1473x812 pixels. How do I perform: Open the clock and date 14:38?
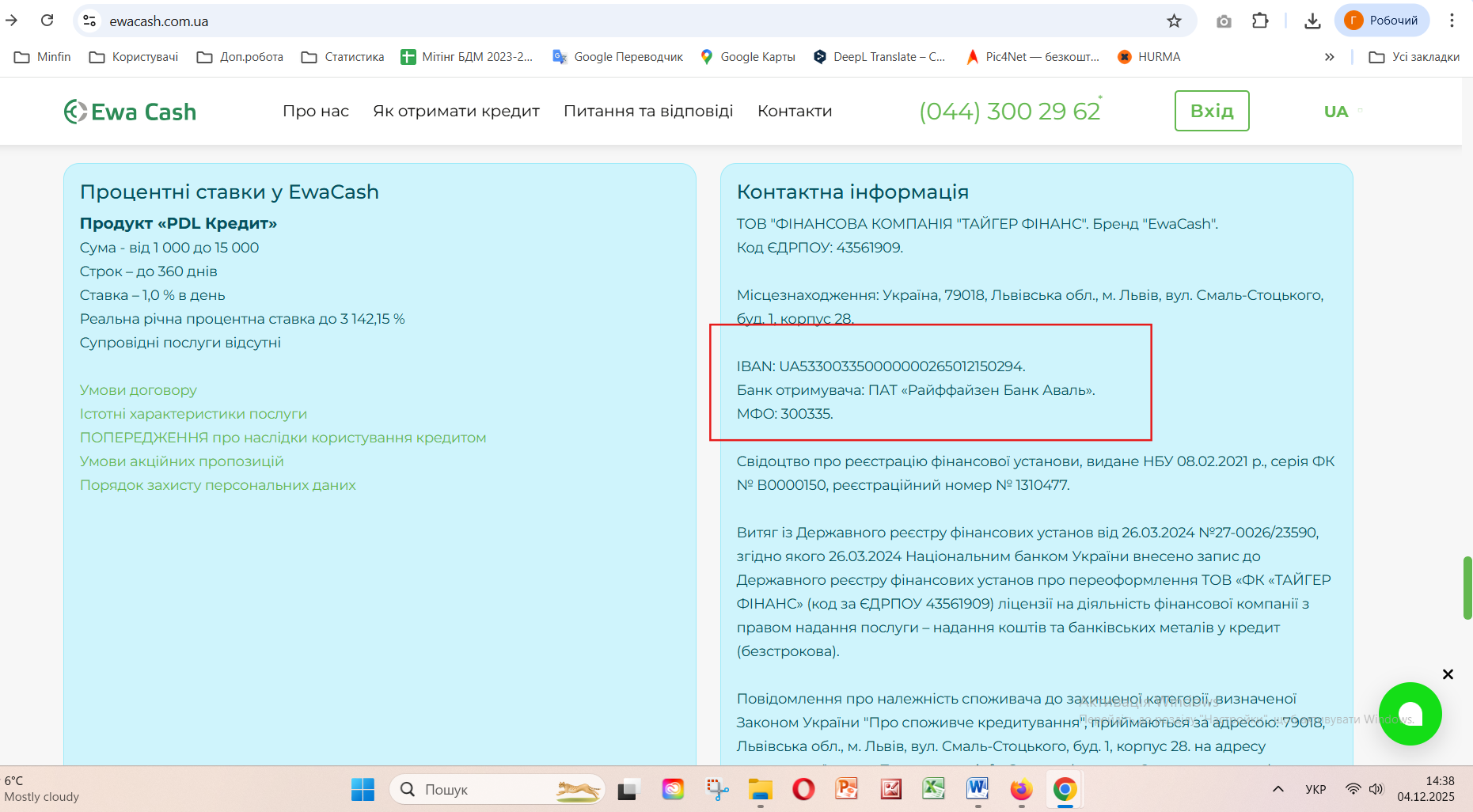tap(1426, 789)
